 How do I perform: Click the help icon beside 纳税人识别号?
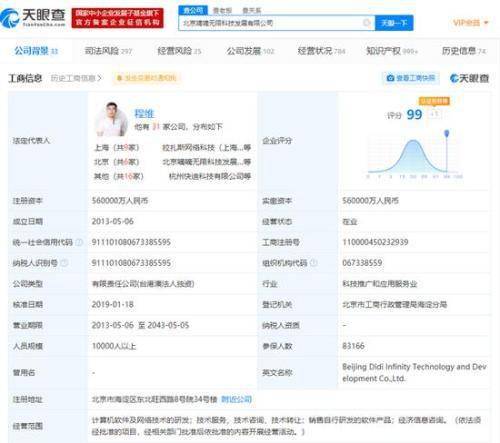(x=65, y=263)
